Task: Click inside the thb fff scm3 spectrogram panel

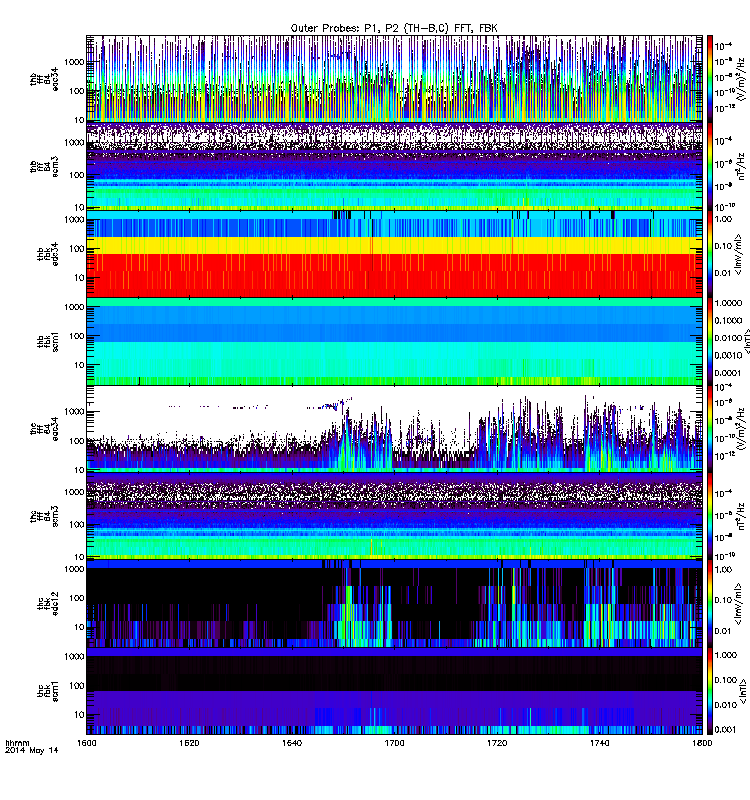Action: tap(394, 167)
